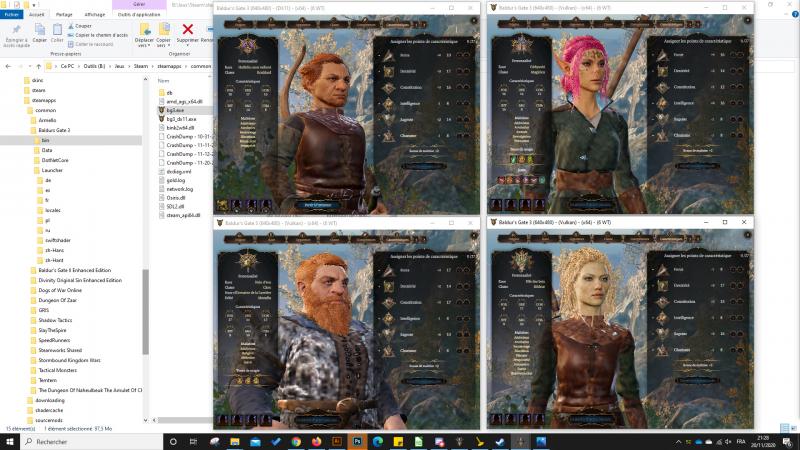Select swiftshader folder in the tree
Image resolution: width=800 pixels, height=450 pixels.
point(58,240)
